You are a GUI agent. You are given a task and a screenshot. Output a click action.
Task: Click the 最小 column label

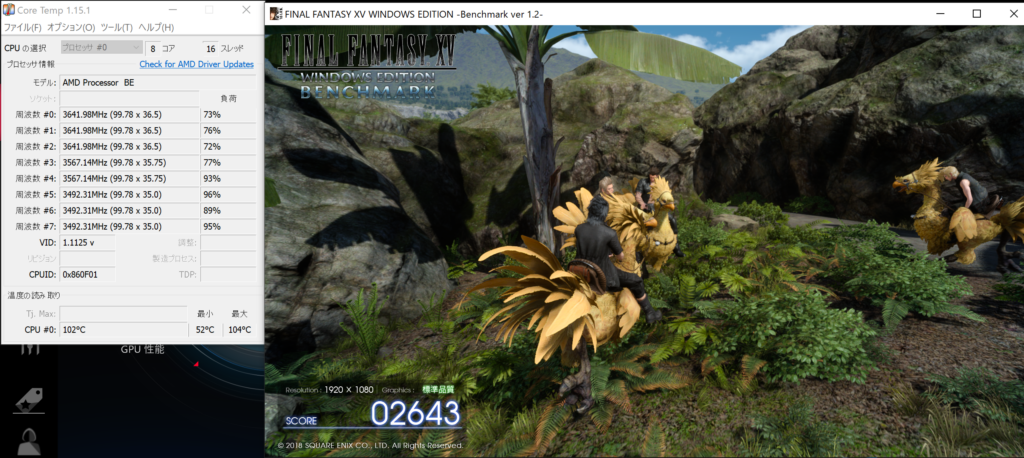click(204, 314)
